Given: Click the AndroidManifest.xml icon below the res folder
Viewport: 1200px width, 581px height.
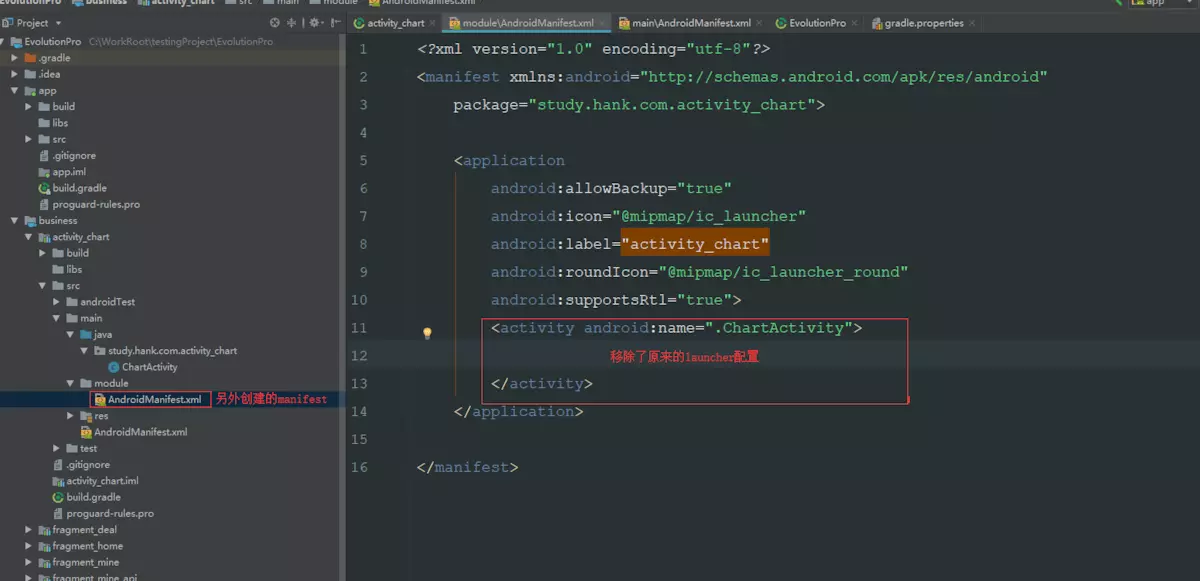Looking at the screenshot, I should coord(86,432).
